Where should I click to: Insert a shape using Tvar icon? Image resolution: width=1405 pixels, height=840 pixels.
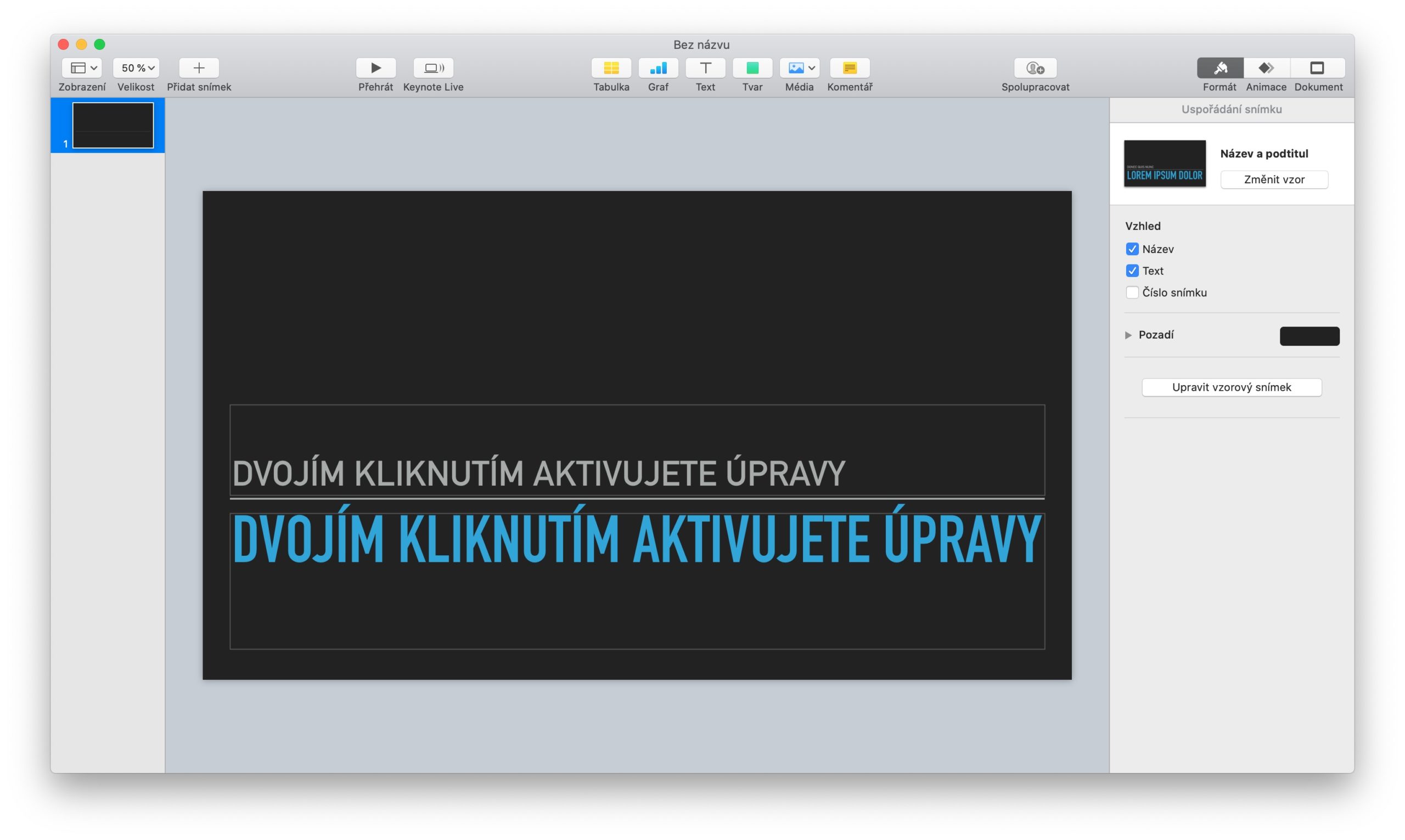point(752,68)
